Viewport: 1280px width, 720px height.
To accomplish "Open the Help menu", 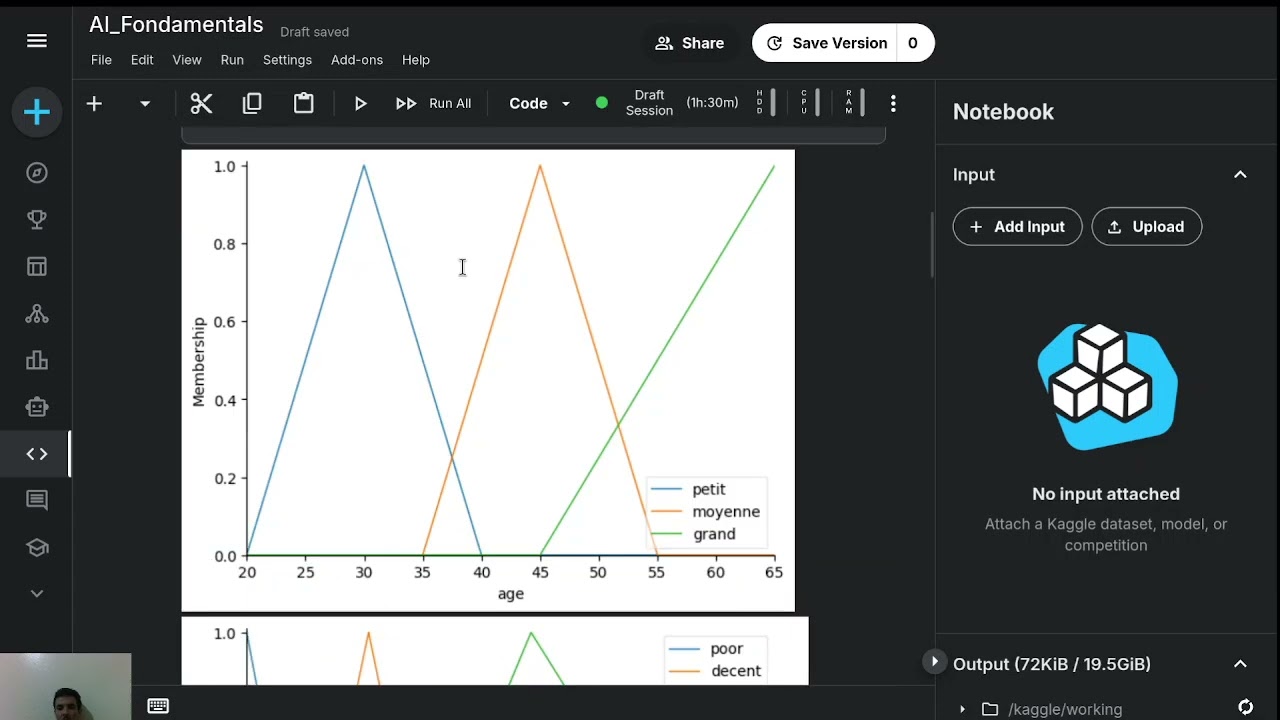I will [416, 60].
